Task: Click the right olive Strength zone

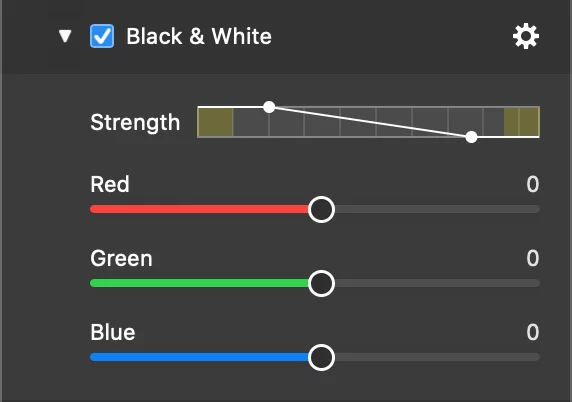Action: coord(521,122)
